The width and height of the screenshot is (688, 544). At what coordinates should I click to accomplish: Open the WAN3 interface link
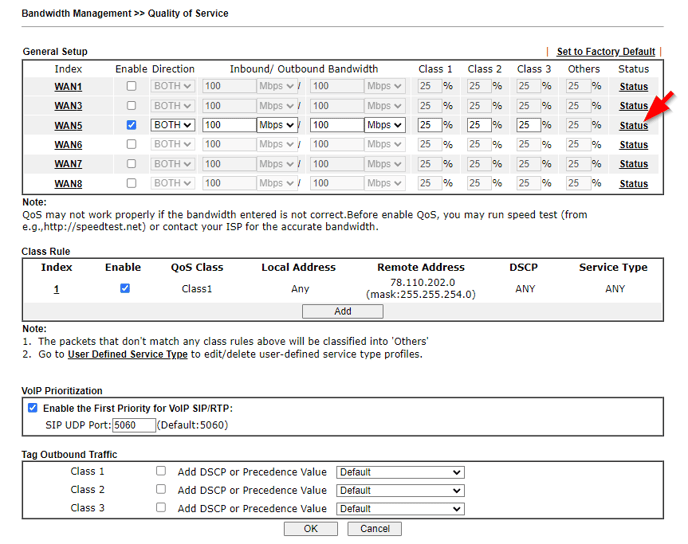[x=68, y=106]
